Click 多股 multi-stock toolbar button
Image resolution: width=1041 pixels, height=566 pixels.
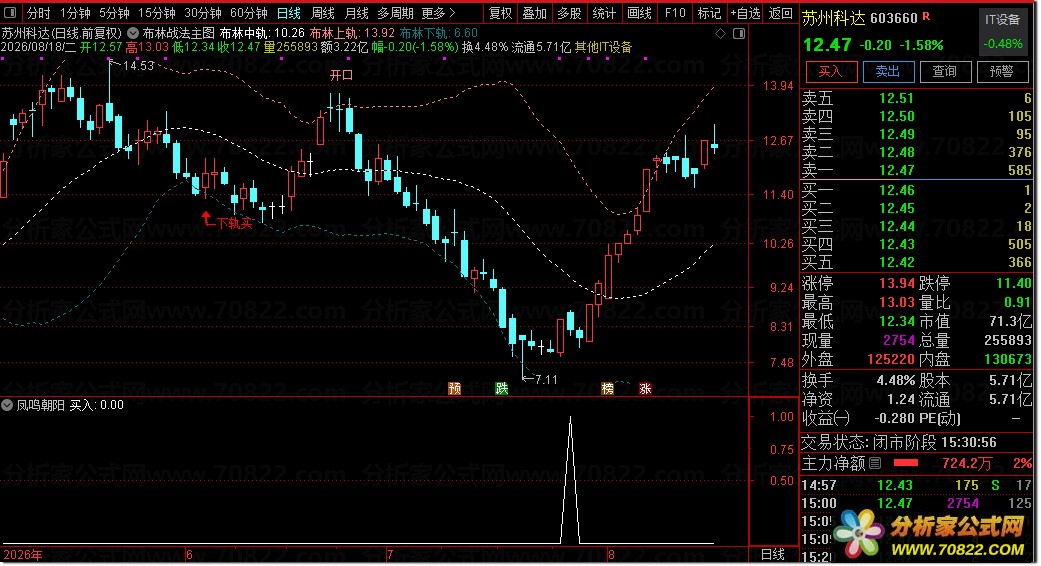569,13
